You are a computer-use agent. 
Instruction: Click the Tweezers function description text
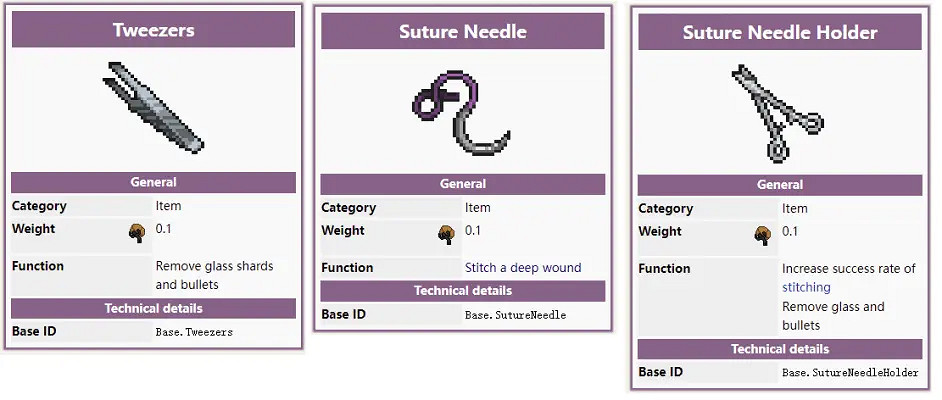click(x=214, y=275)
